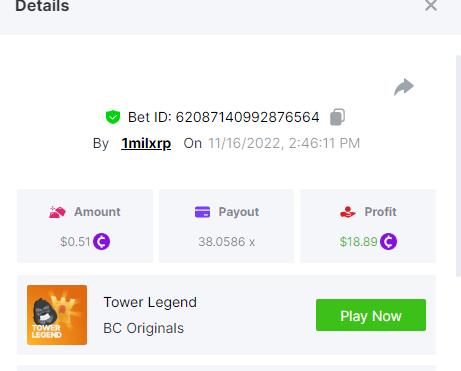The image size is (461, 371).
Task: Open the 1milxrp user profile link
Action: (x=146, y=143)
